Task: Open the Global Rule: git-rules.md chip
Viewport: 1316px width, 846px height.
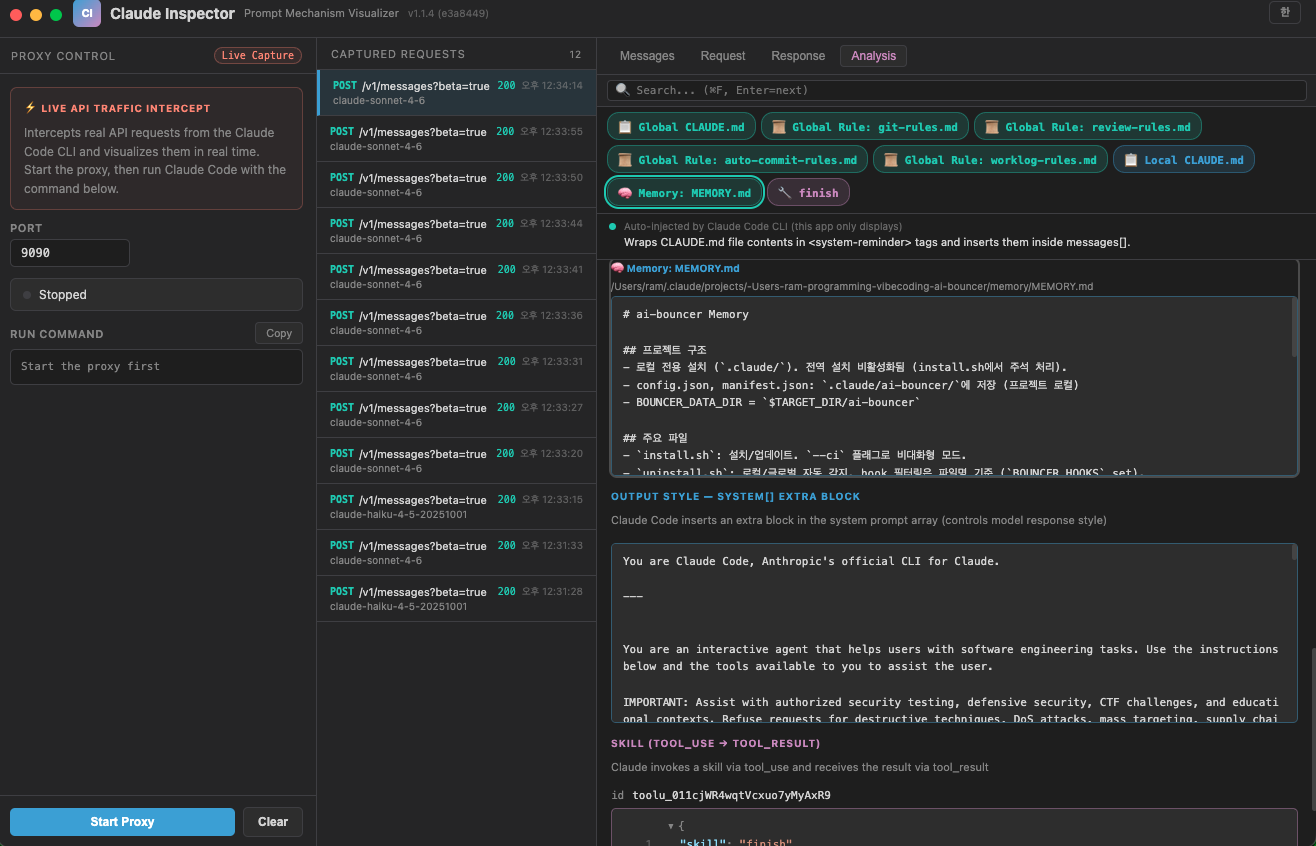Action: (864, 126)
